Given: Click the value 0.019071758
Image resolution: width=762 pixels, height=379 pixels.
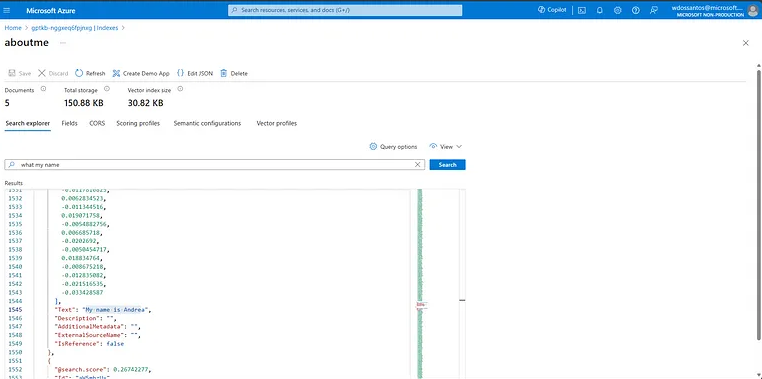Looking at the screenshot, I should 82,215.
